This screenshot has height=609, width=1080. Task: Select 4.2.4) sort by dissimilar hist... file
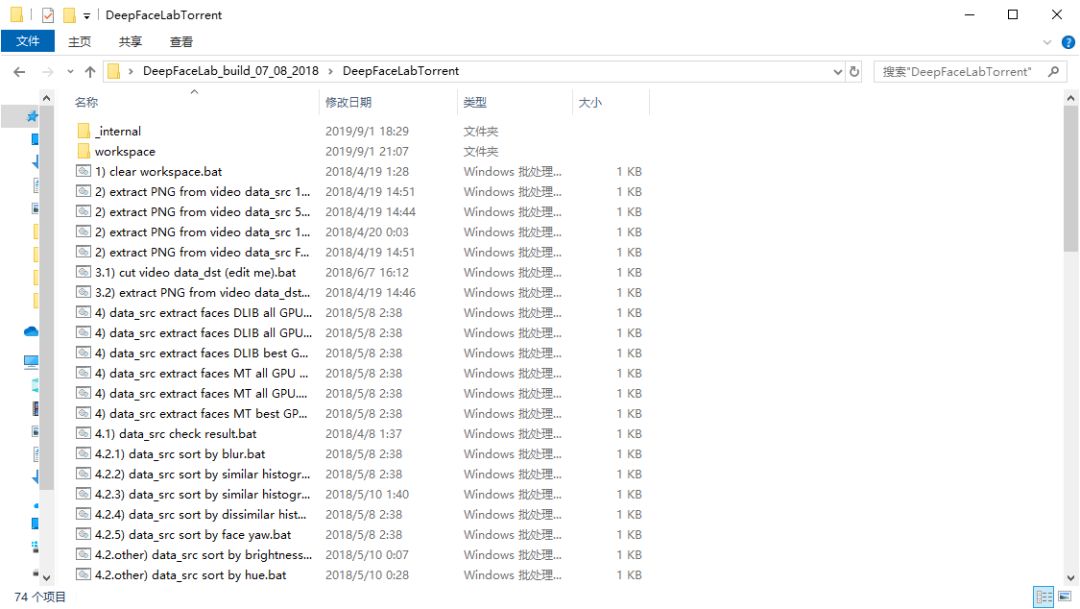point(200,514)
